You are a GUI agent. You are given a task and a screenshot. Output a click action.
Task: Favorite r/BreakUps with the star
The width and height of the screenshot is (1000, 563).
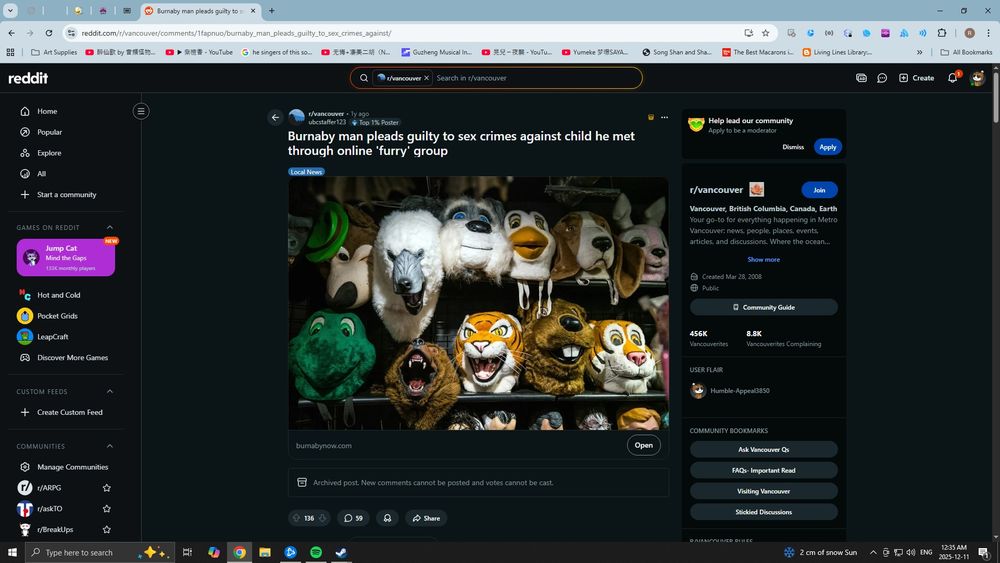tap(107, 529)
